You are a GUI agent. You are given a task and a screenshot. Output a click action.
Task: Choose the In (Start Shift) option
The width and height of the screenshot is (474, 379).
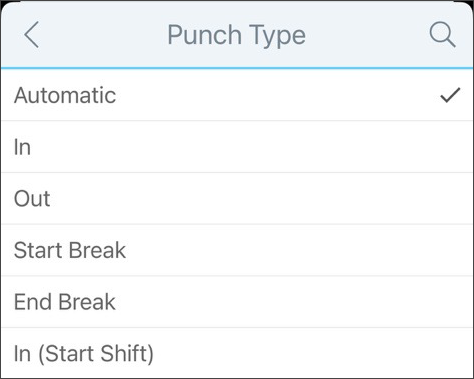[237, 353]
